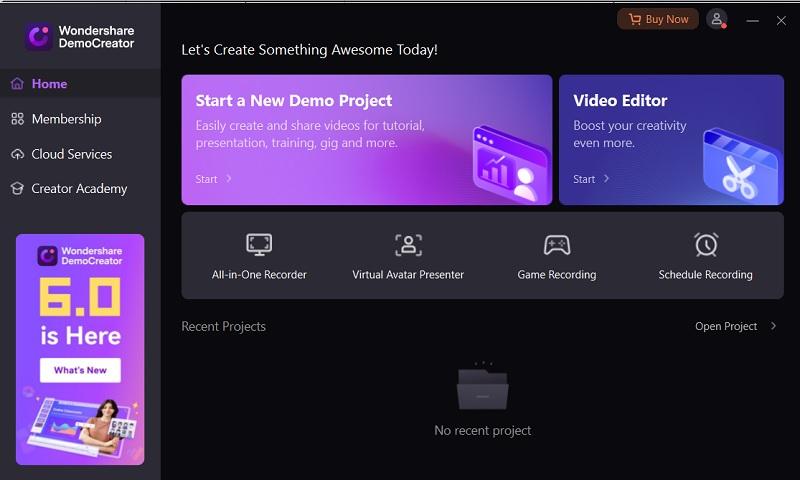Image resolution: width=800 pixels, height=480 pixels.
Task: Click Start under Video Editor
Action: click(x=584, y=179)
